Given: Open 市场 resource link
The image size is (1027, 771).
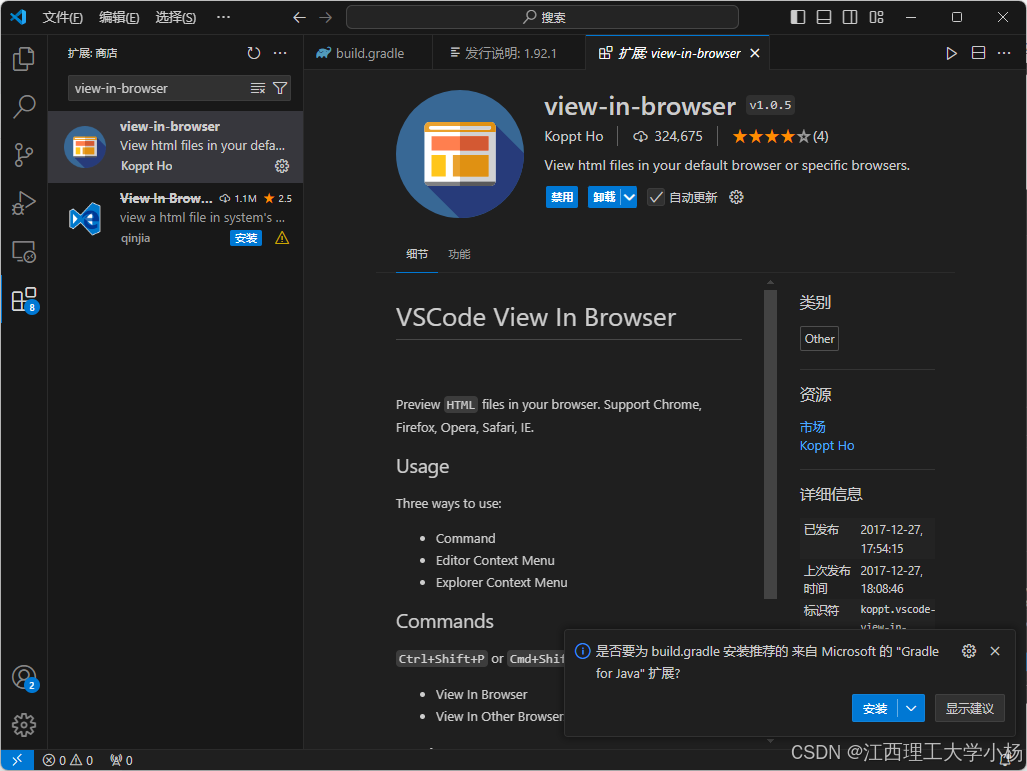Looking at the screenshot, I should click(812, 427).
